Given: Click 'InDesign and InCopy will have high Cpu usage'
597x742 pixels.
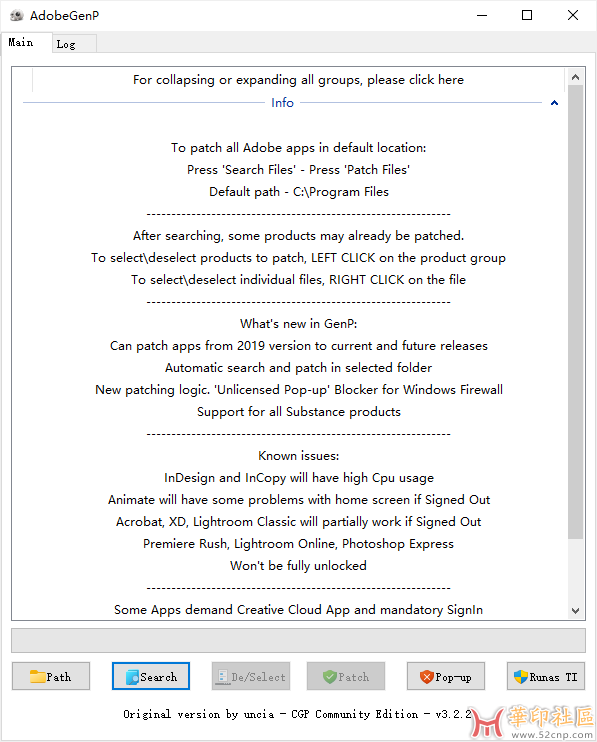Looking at the screenshot, I should (x=298, y=477).
